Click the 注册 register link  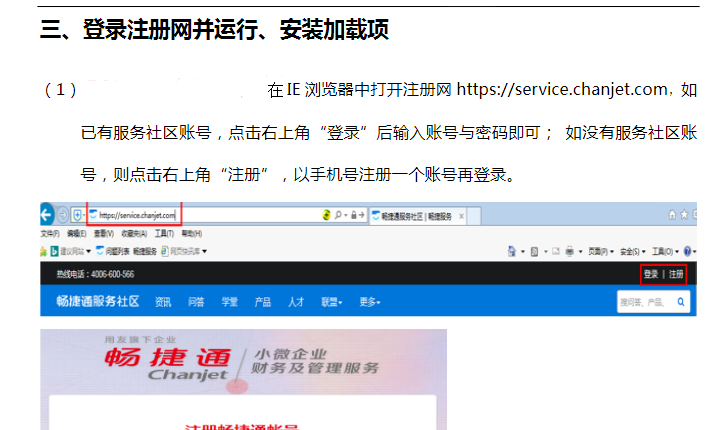pyautogui.click(x=676, y=274)
